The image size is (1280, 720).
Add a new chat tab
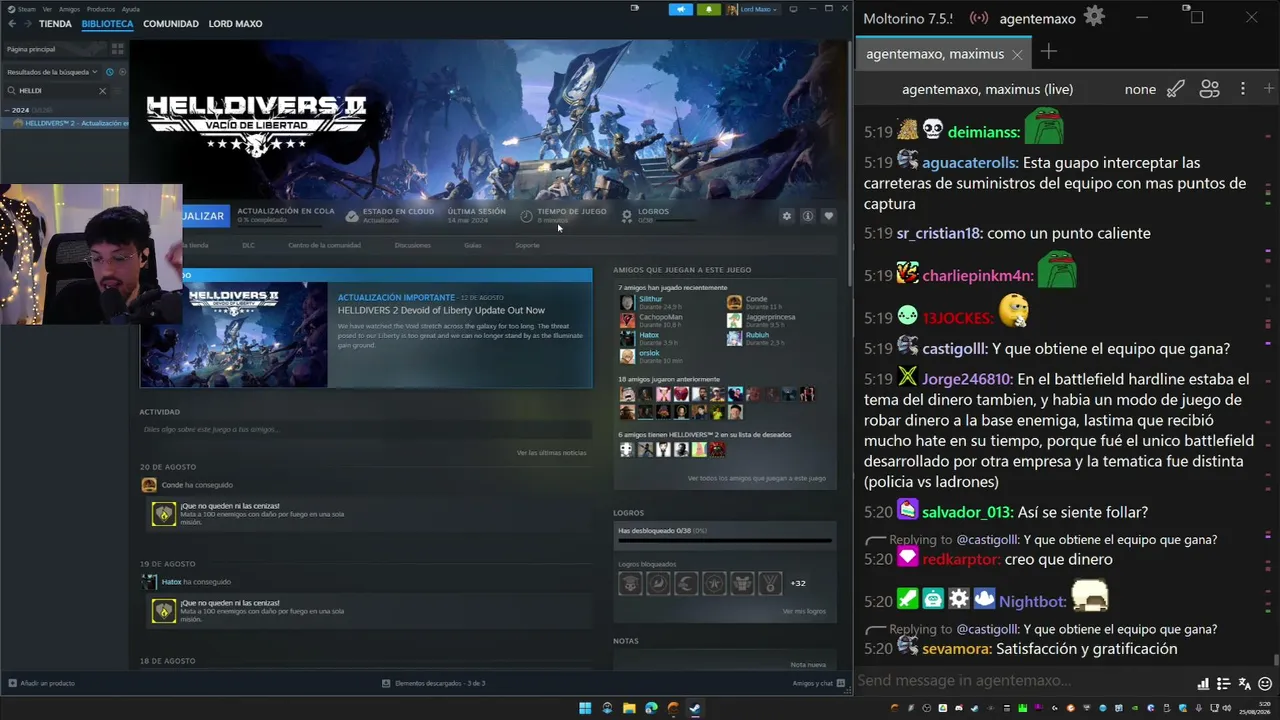[1048, 52]
